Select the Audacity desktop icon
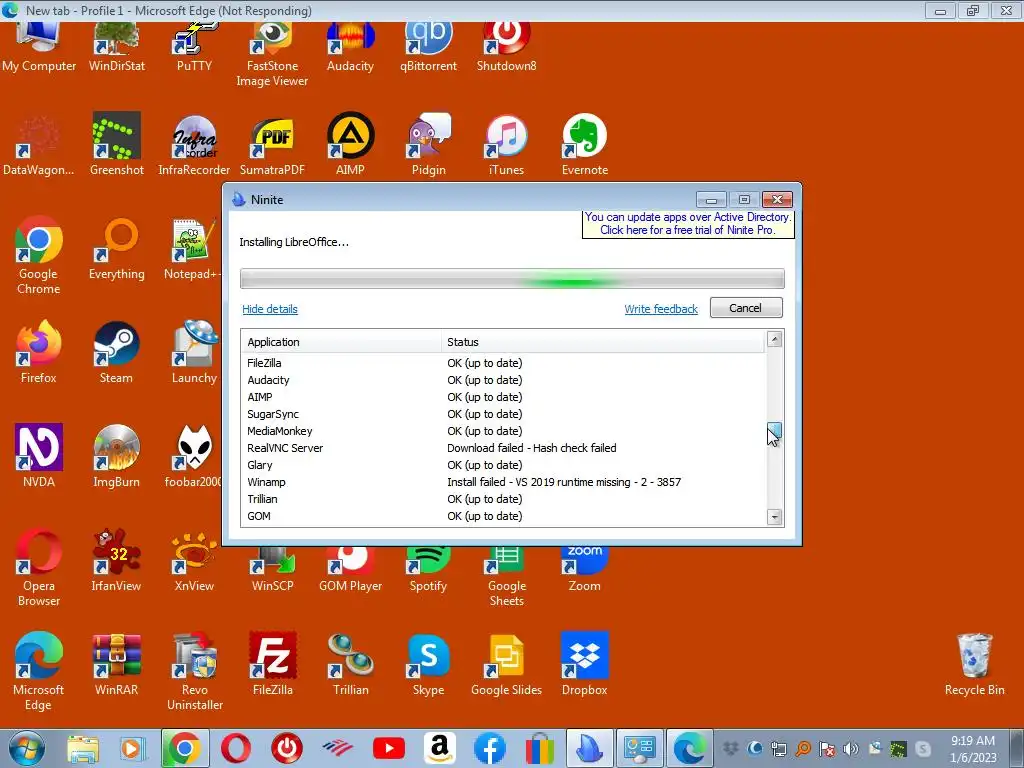The image size is (1024, 768). (x=350, y=47)
